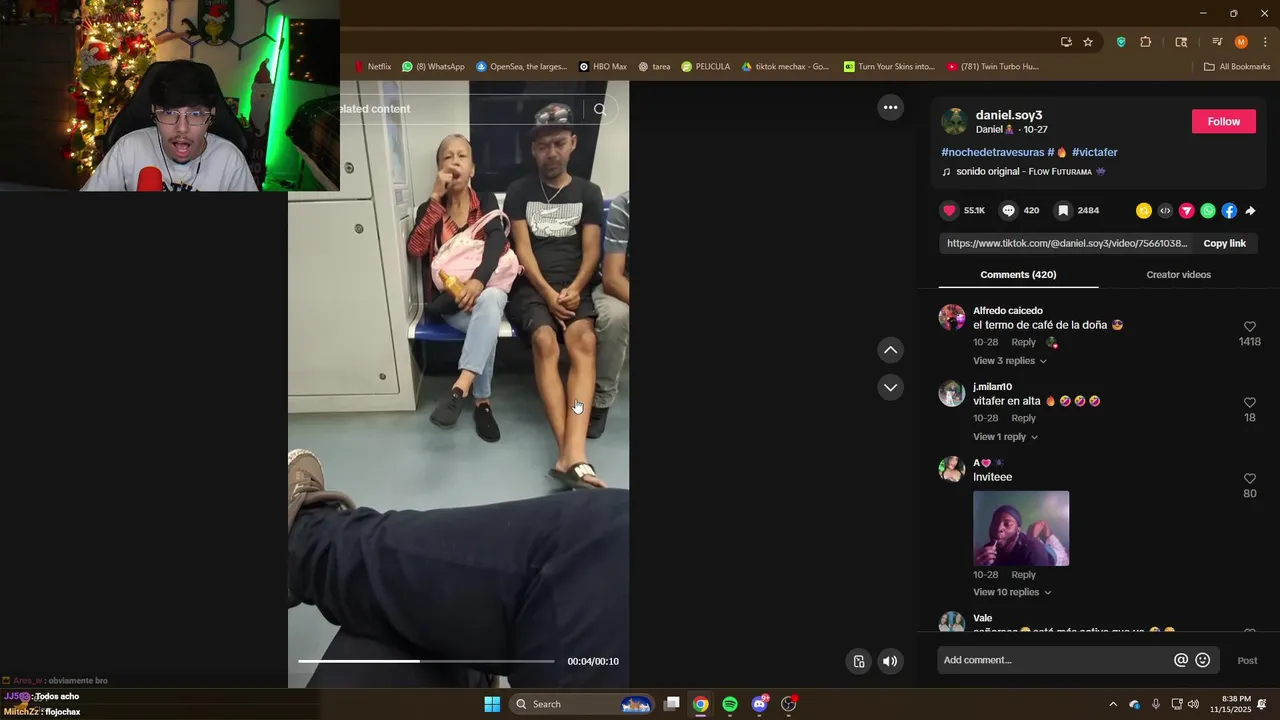Like Alfredo caicedo's comment

[x=1249, y=327]
